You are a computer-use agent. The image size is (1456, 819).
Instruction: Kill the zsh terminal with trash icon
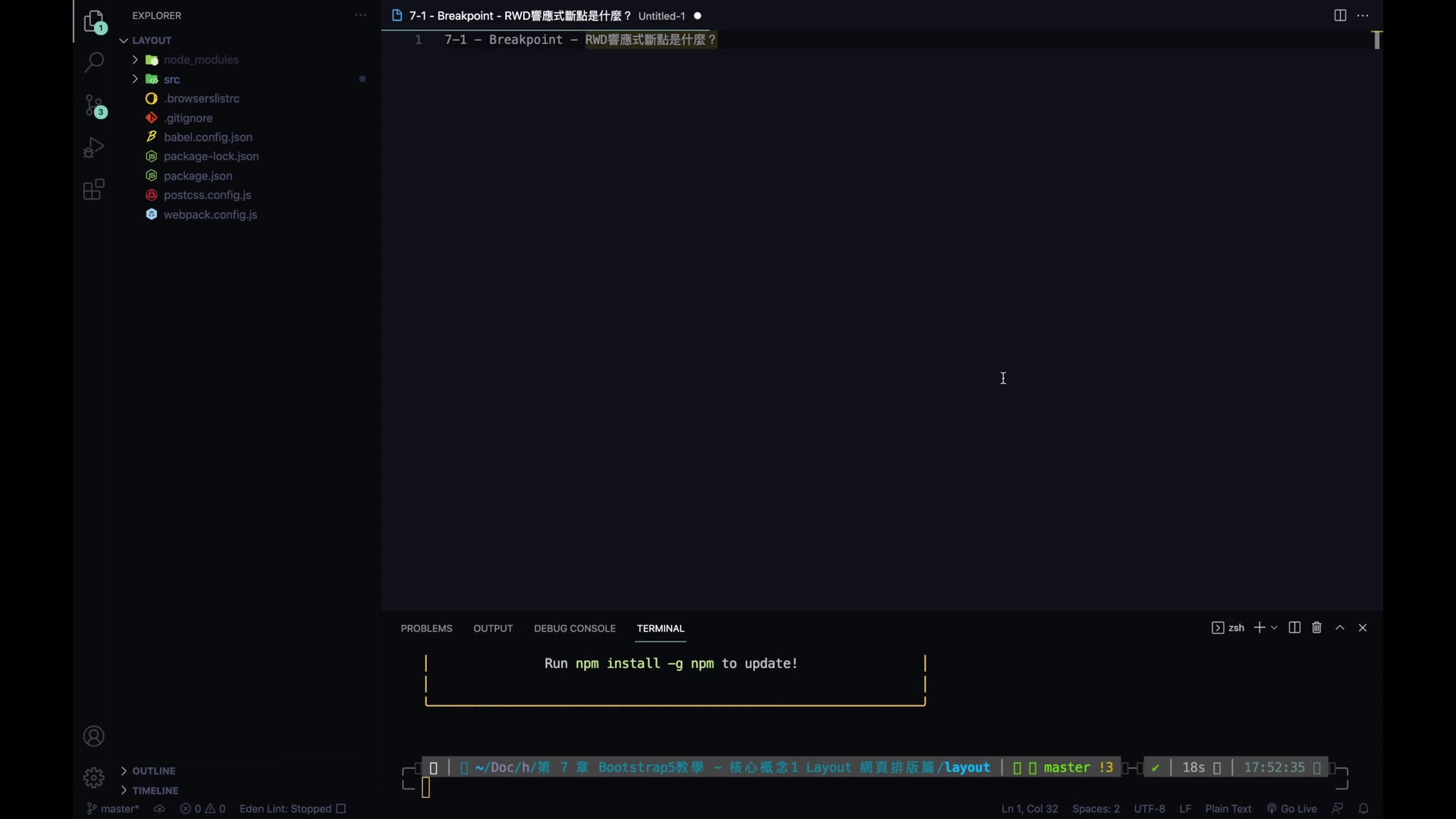(x=1316, y=628)
